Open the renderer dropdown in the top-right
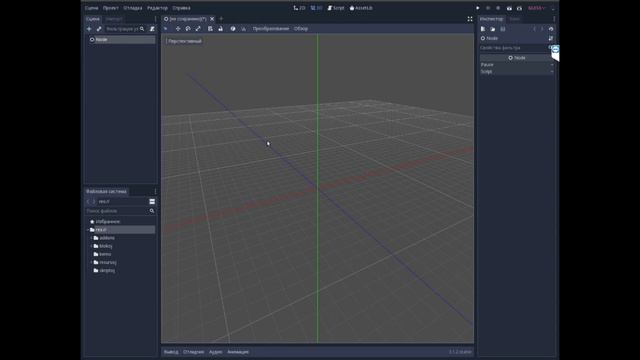Screen dimensions: 640x360 (537, 8)
